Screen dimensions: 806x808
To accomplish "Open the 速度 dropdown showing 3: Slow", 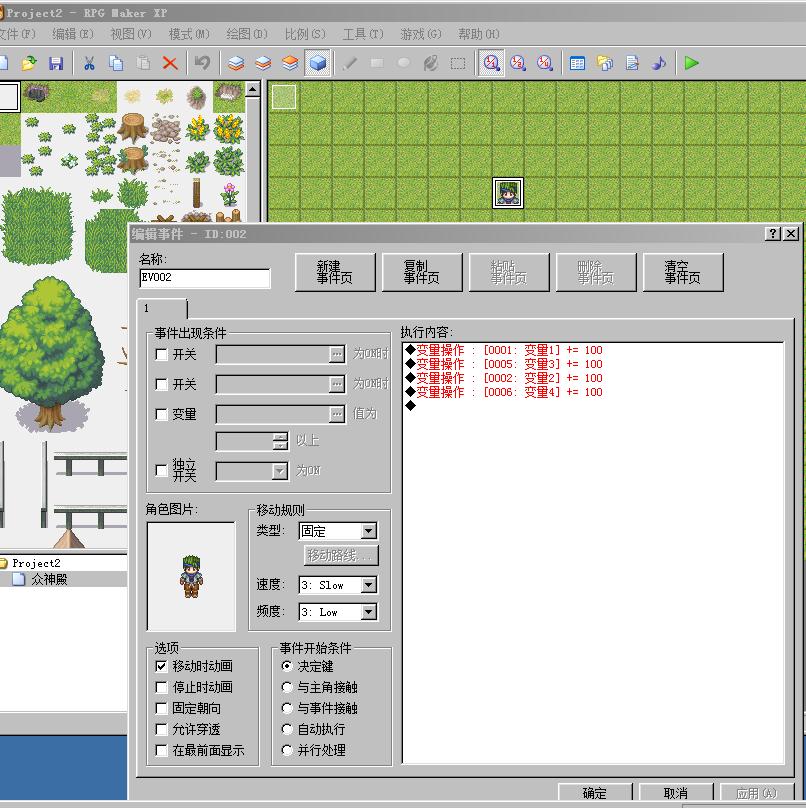I will (369, 585).
